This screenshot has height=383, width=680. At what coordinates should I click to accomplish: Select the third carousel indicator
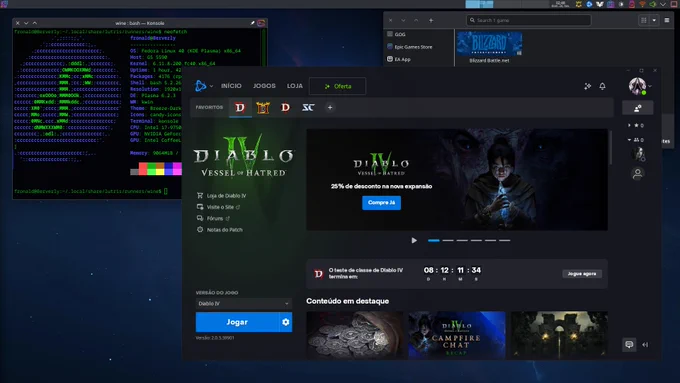[x=462, y=240]
